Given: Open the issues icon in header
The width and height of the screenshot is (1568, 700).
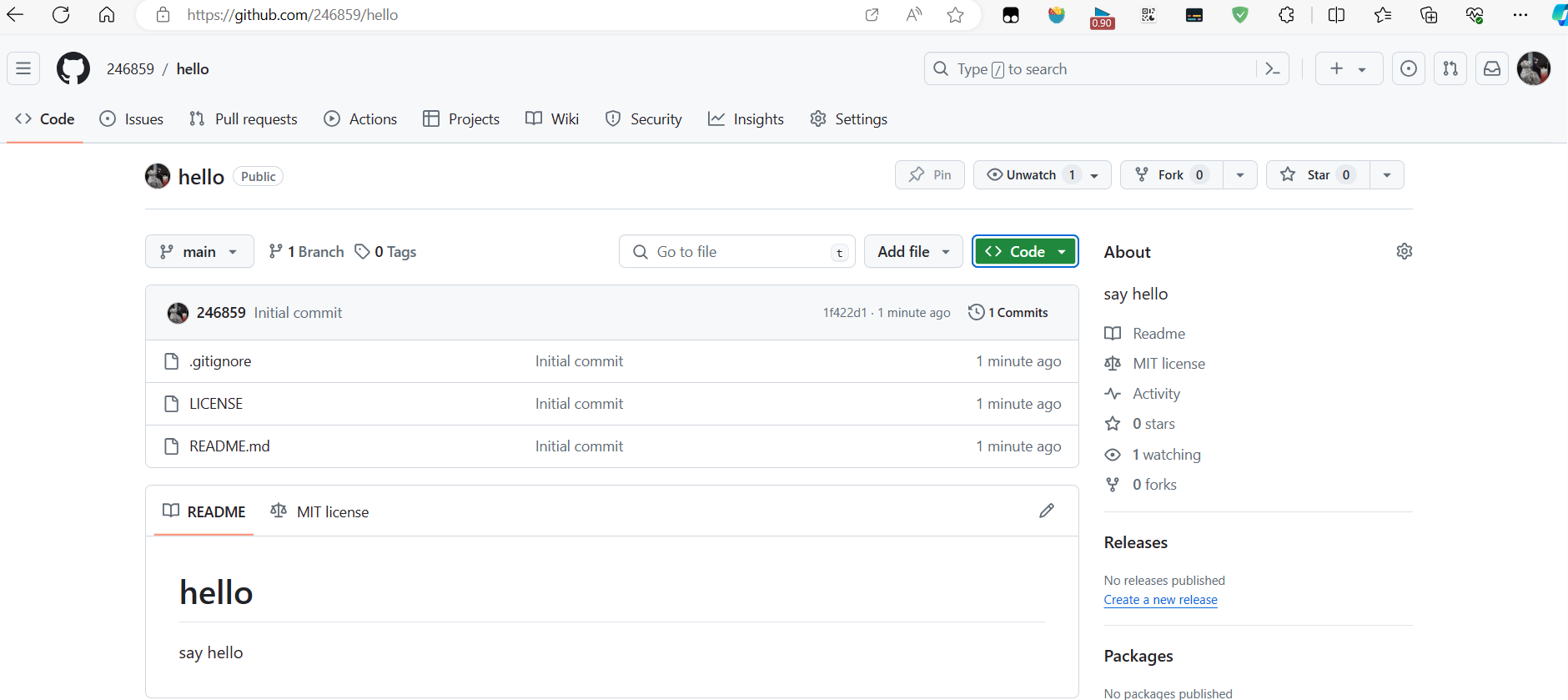Looking at the screenshot, I should point(1409,68).
